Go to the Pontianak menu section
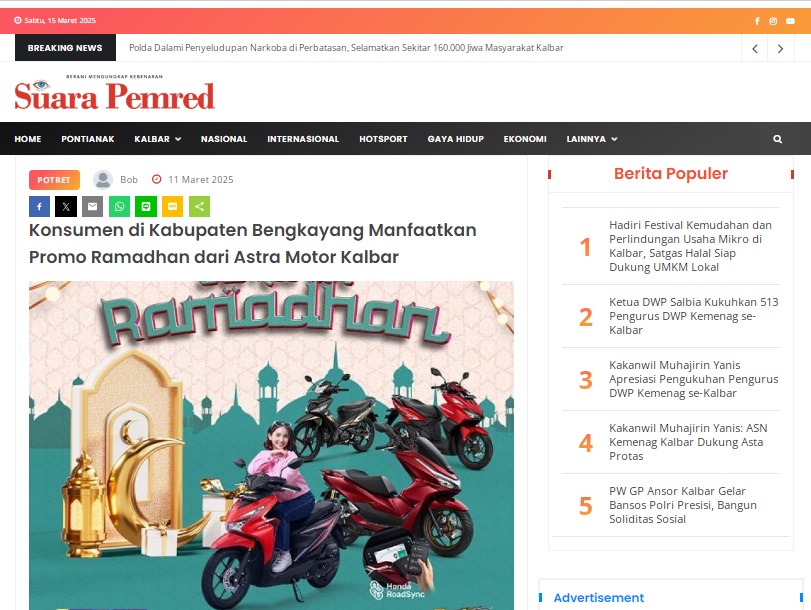 pos(88,139)
